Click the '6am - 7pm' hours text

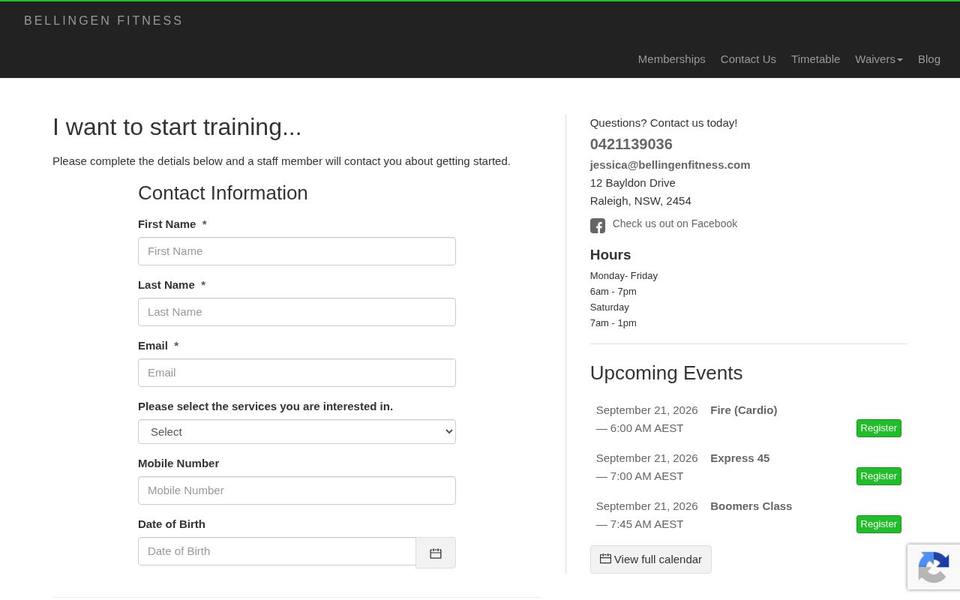613,291
